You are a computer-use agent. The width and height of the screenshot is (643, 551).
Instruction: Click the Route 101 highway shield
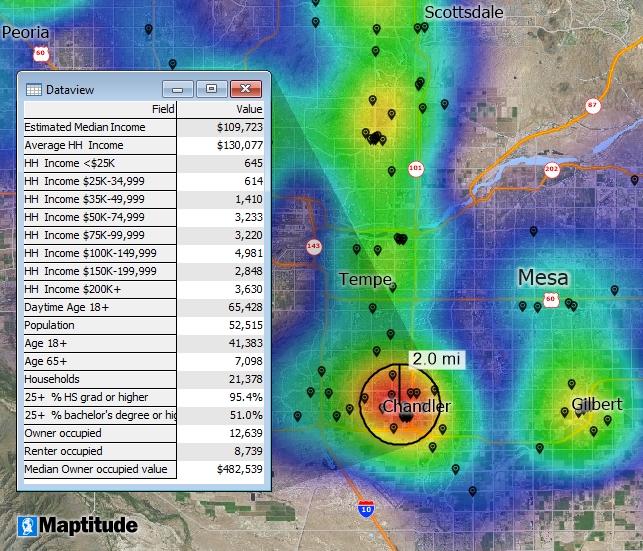416,168
